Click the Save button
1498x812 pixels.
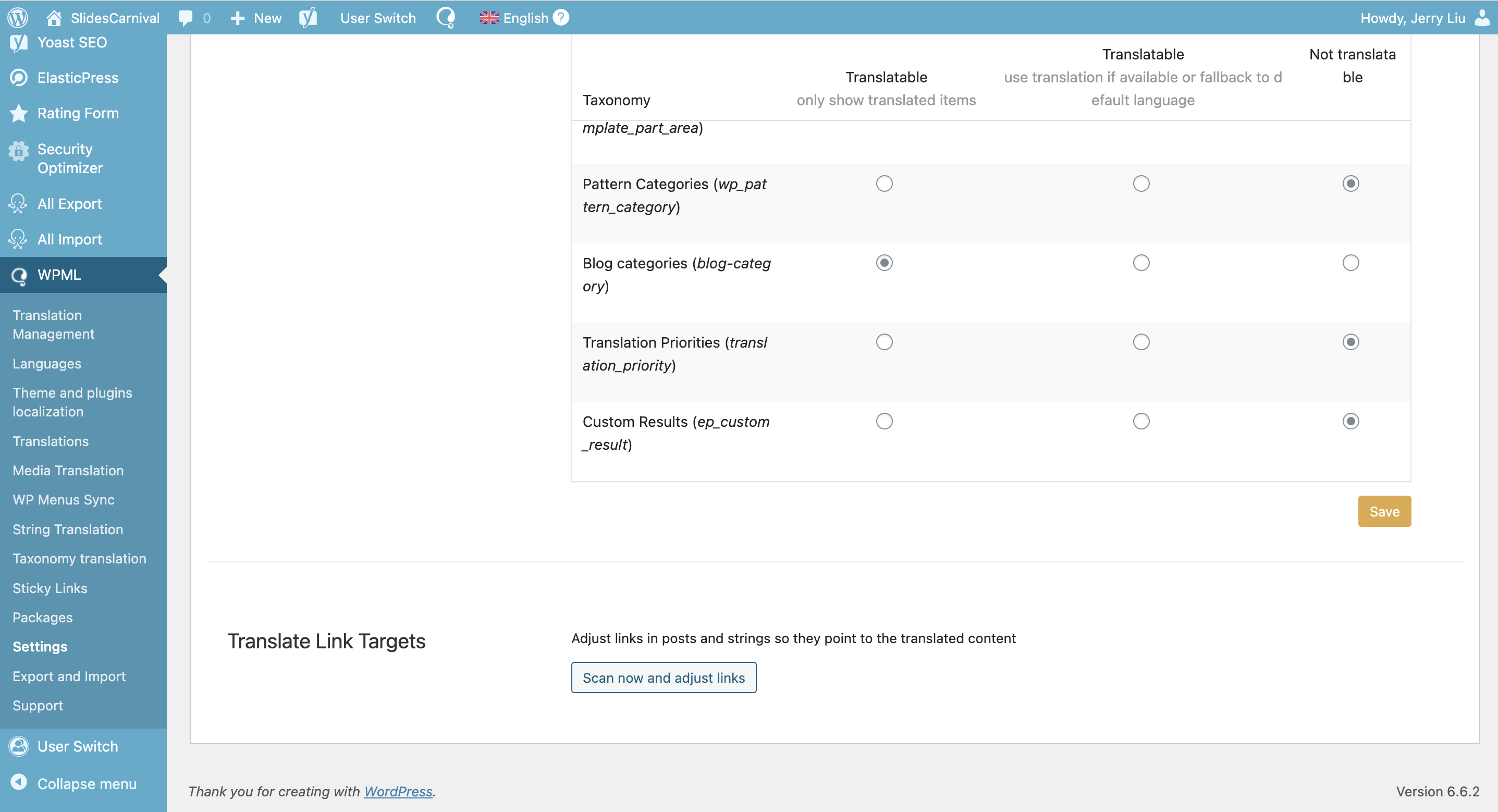pos(1383,511)
